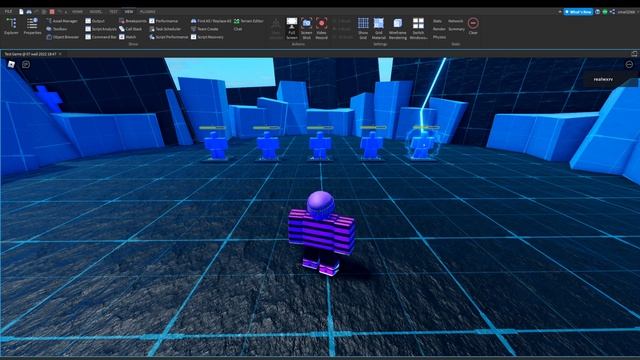Close the Test Game document tab

pos(60,54)
